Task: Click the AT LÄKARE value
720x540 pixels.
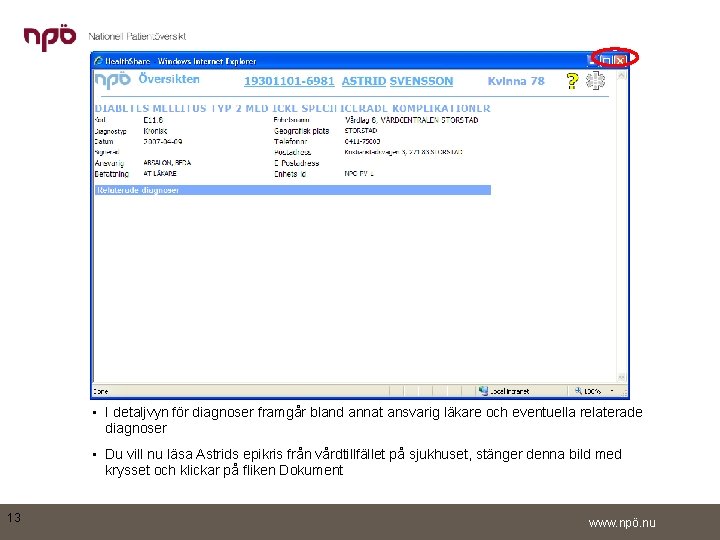Action: point(160,174)
